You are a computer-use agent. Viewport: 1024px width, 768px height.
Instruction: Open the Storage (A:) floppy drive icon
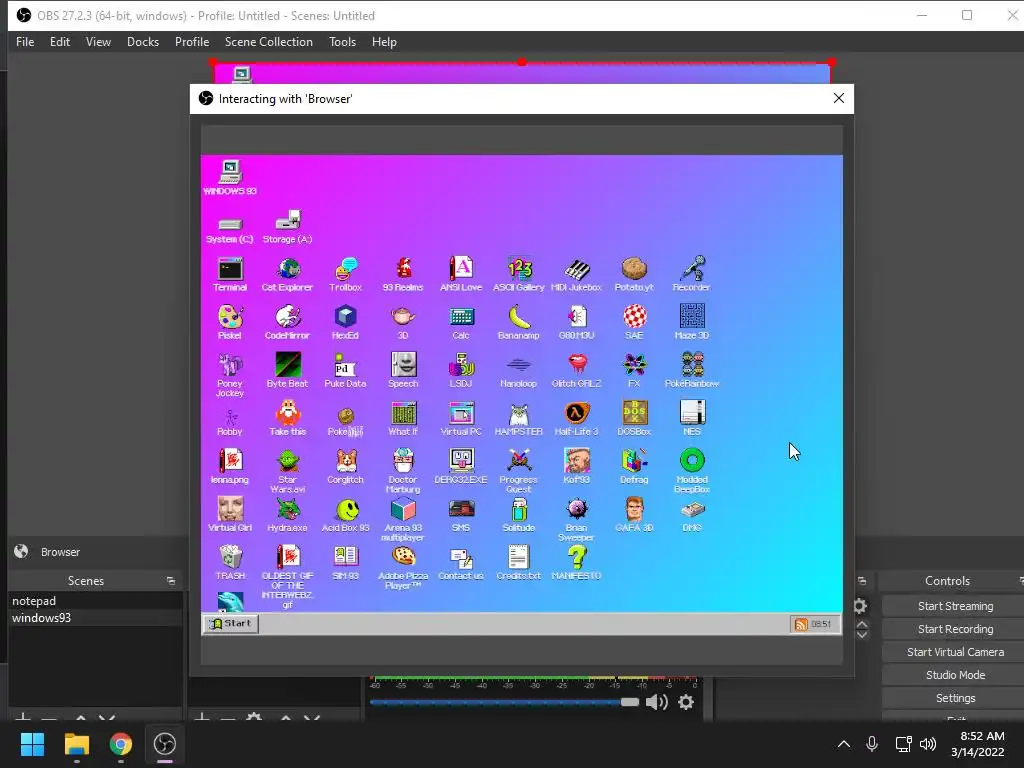(x=287, y=227)
